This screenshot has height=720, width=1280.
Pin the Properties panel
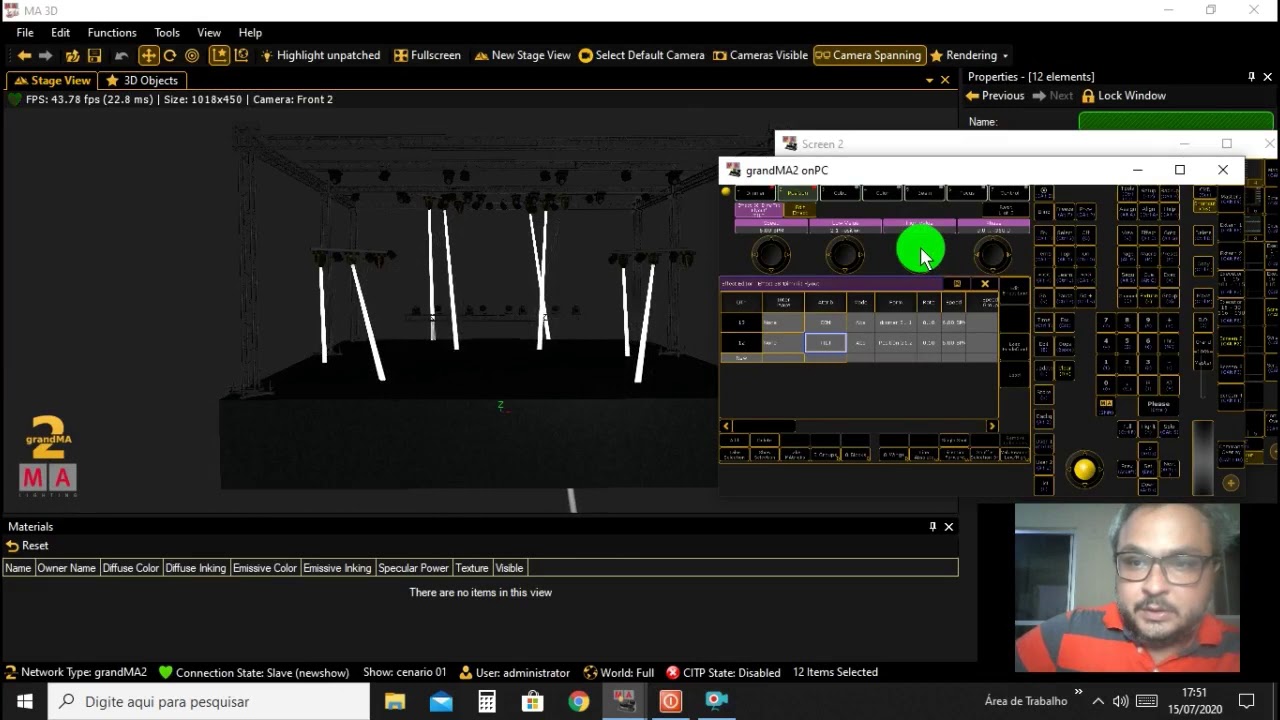(x=1251, y=77)
